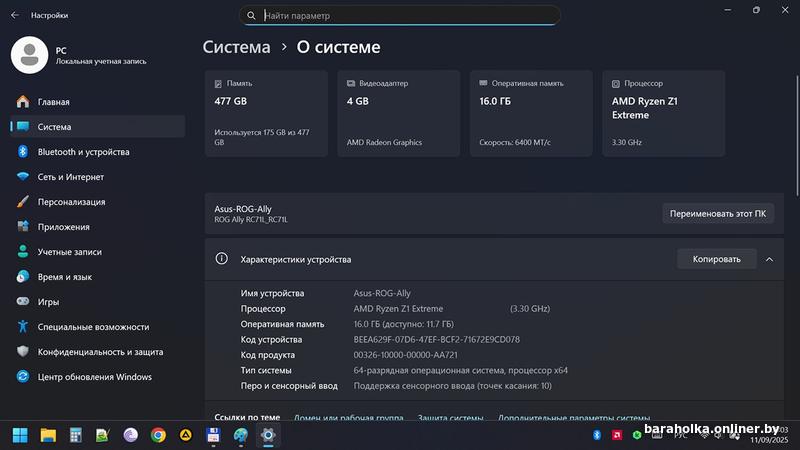800x450 pixels.
Task: Collapse Характеристики устройства section chevron
Action: 769,259
